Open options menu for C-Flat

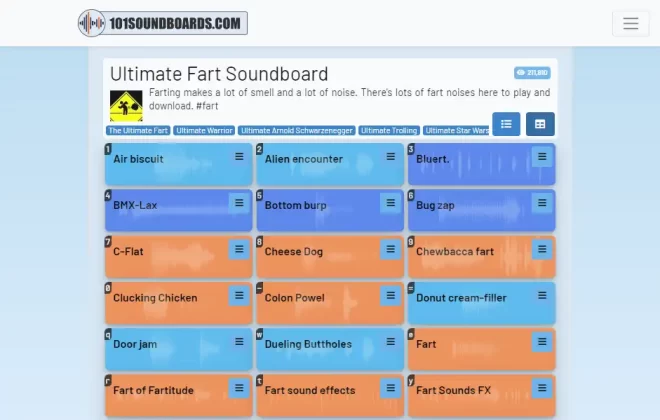click(x=239, y=249)
